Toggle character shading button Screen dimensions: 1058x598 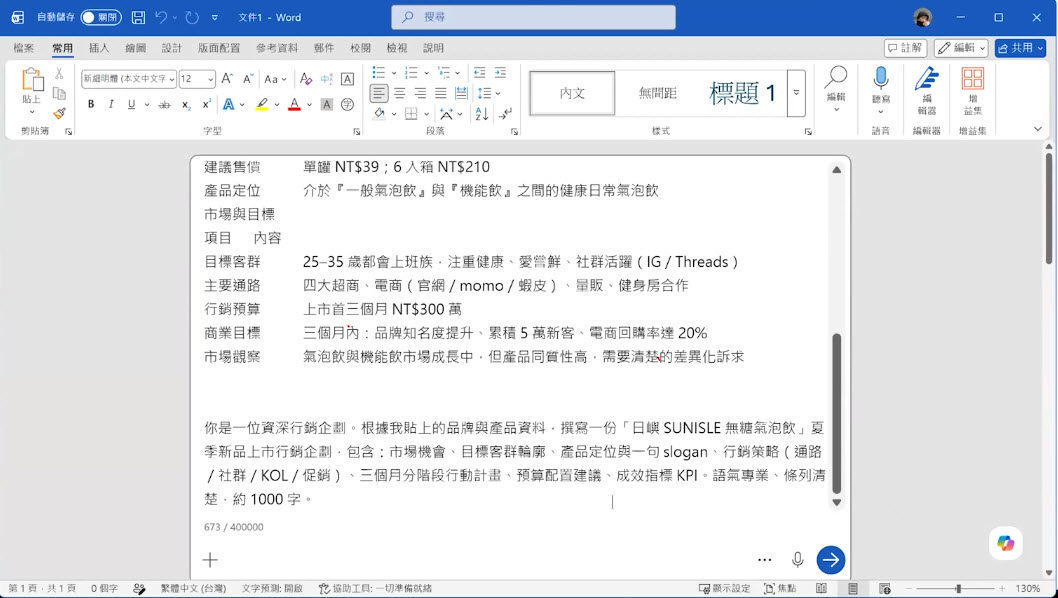click(327, 105)
